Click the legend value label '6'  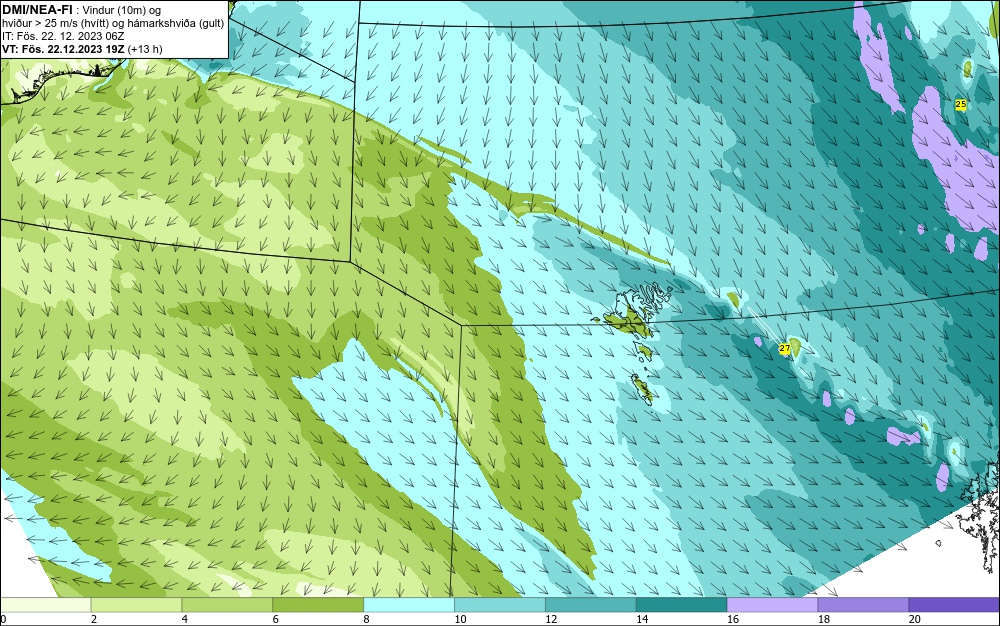pos(276,619)
